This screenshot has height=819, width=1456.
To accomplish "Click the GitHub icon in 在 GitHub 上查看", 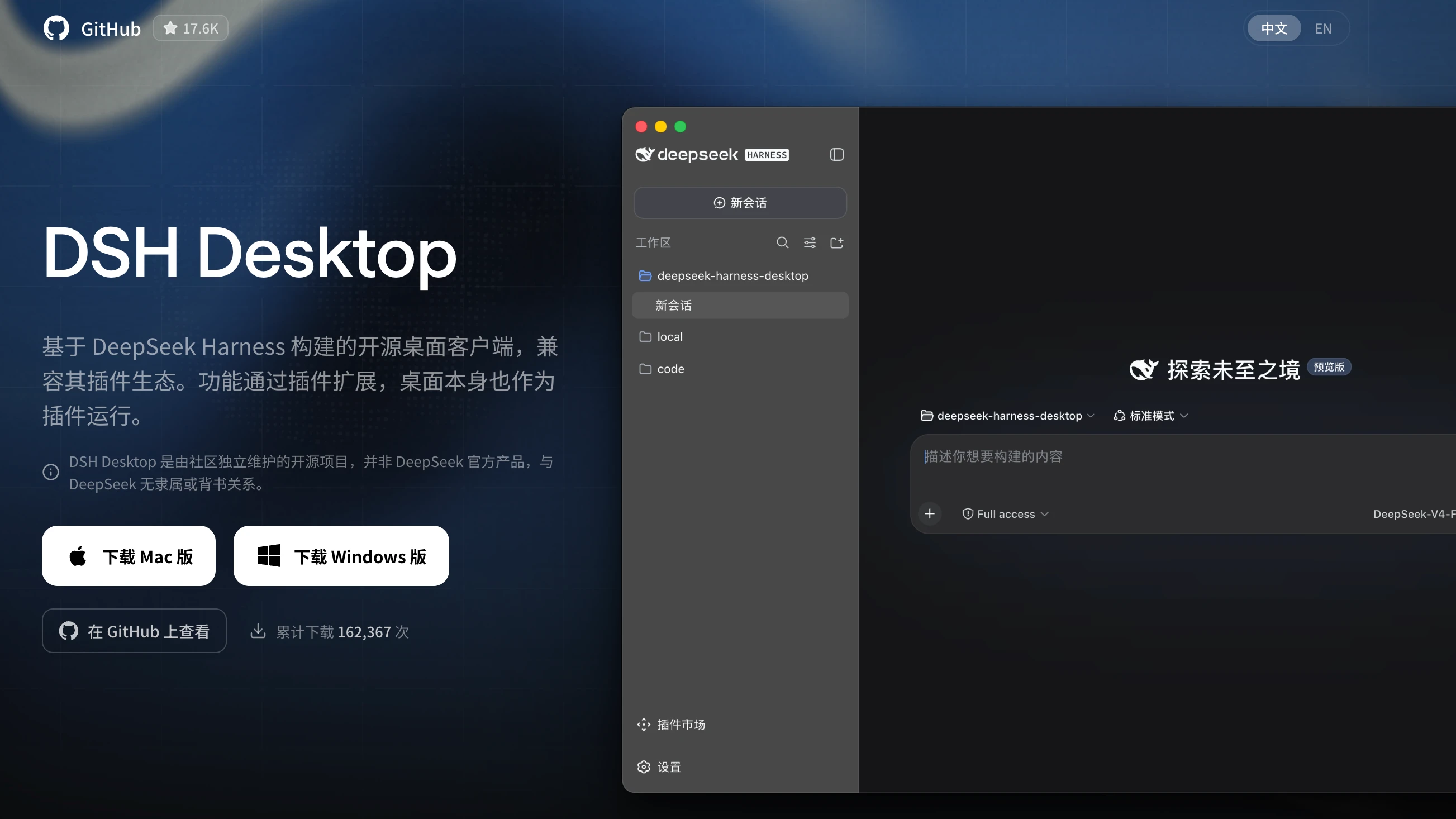I will click(68, 631).
